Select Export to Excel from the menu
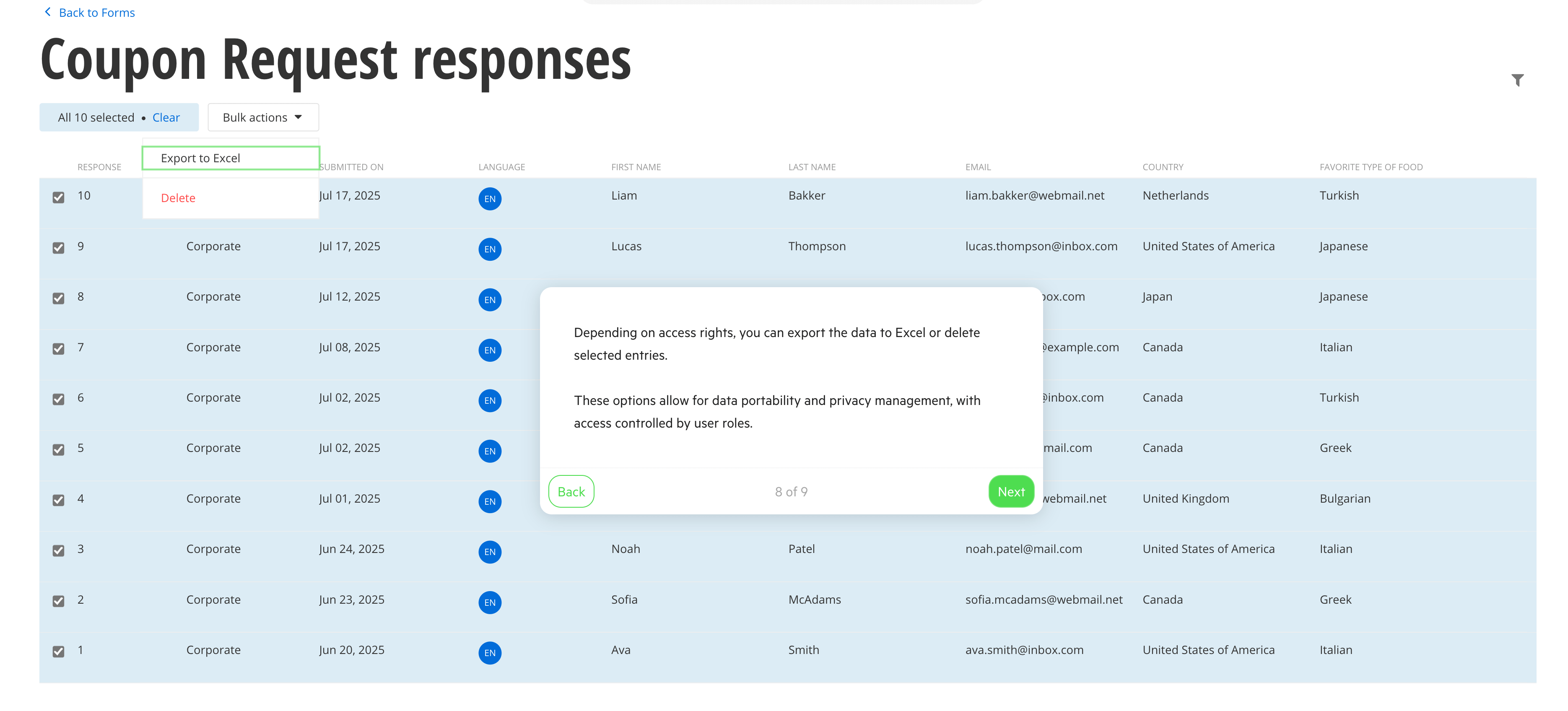The image size is (1568, 711). (x=201, y=158)
